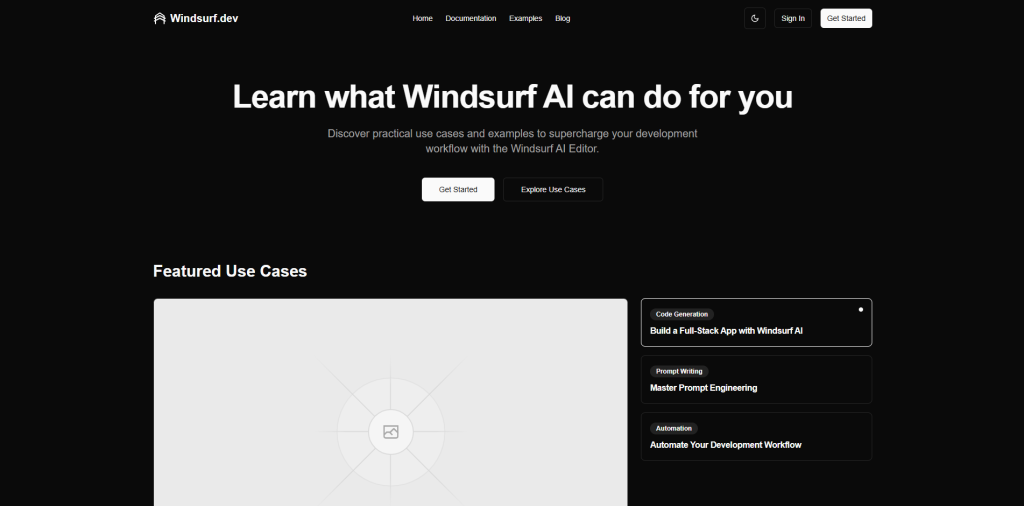The width and height of the screenshot is (1024, 506).
Task: Click the hero Get Started button
Action: (x=458, y=189)
